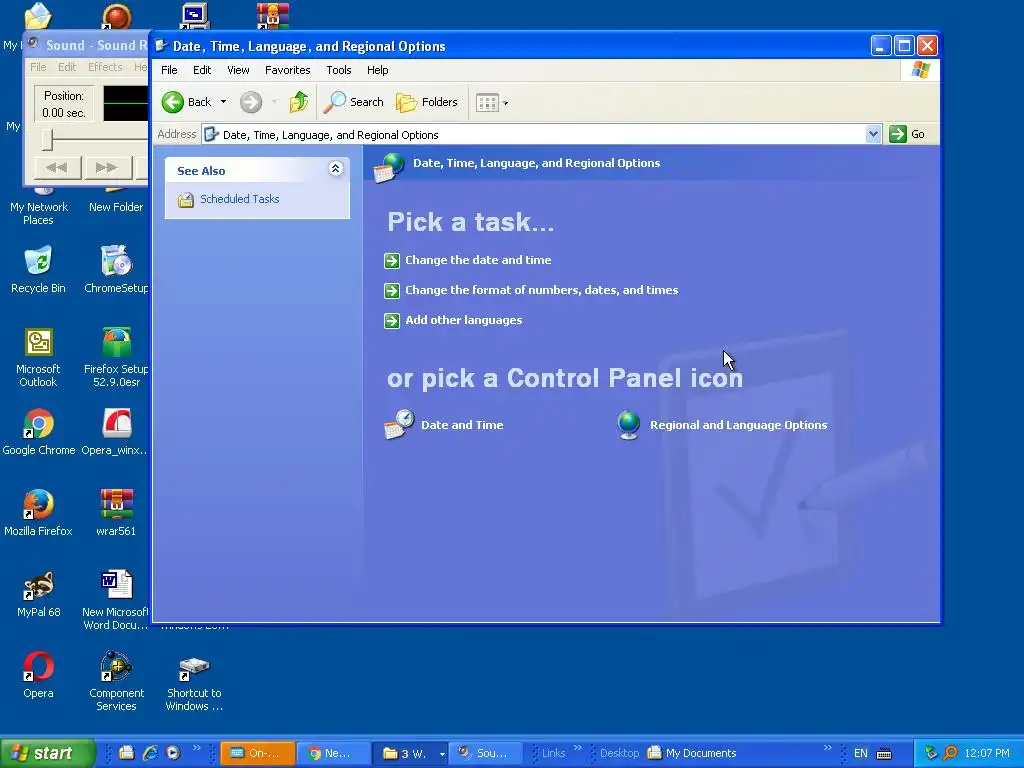
Task: Expand the quick launch overflow chevron
Action: click(x=197, y=748)
